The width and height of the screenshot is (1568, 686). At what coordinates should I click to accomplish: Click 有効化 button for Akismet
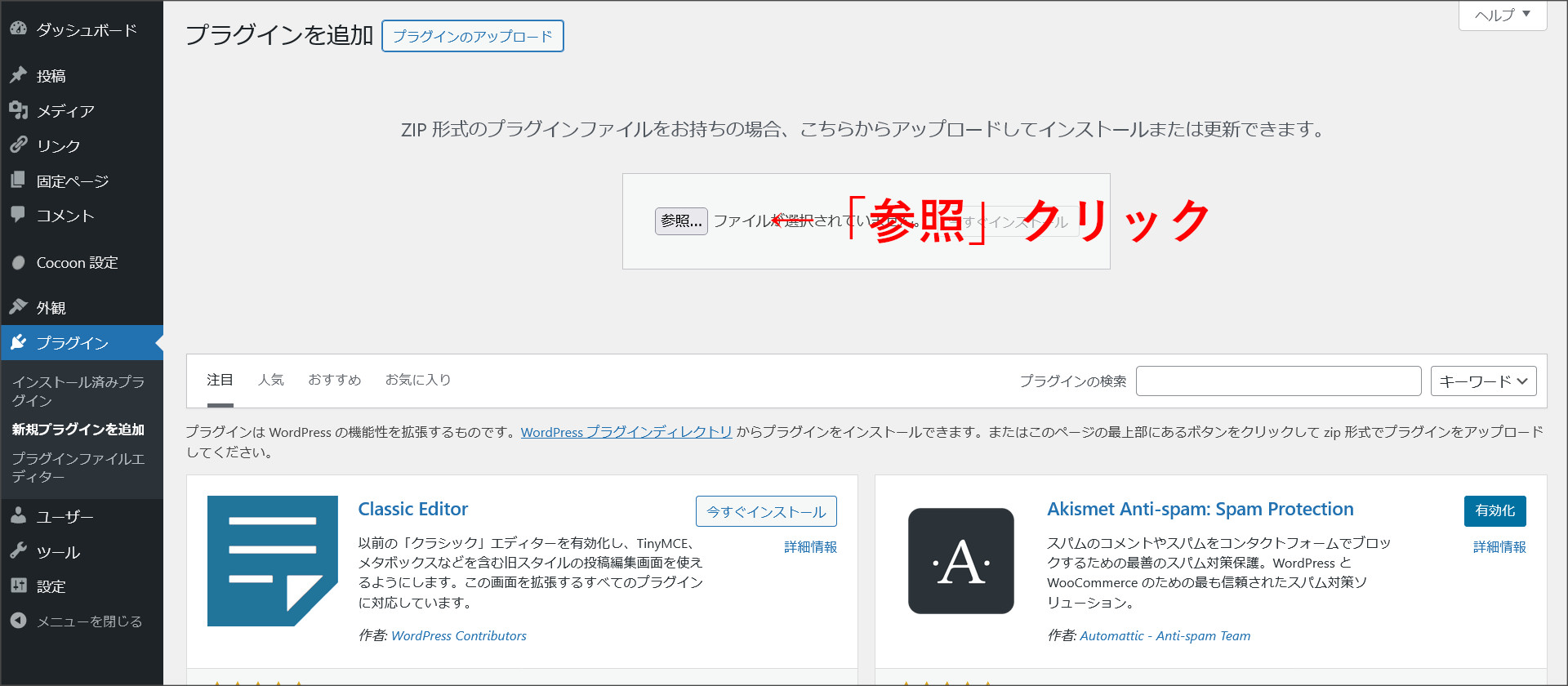click(x=1495, y=510)
